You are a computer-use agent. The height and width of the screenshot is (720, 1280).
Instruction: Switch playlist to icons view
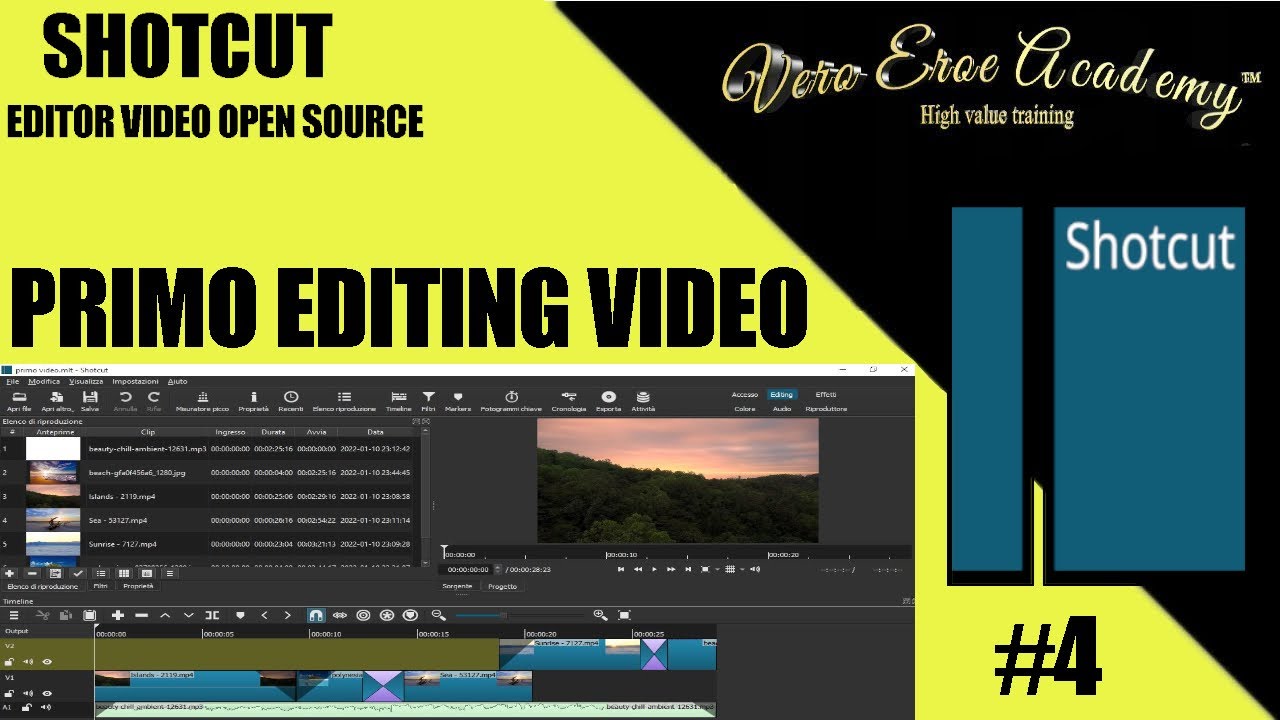[x=147, y=574]
